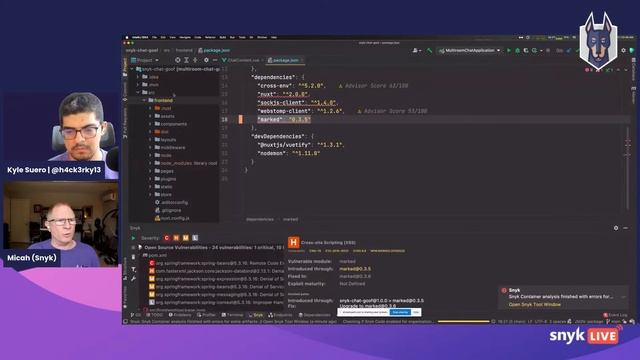
Task: Click collapse all icon in Project toolbar
Action: pyautogui.click(x=195, y=60)
